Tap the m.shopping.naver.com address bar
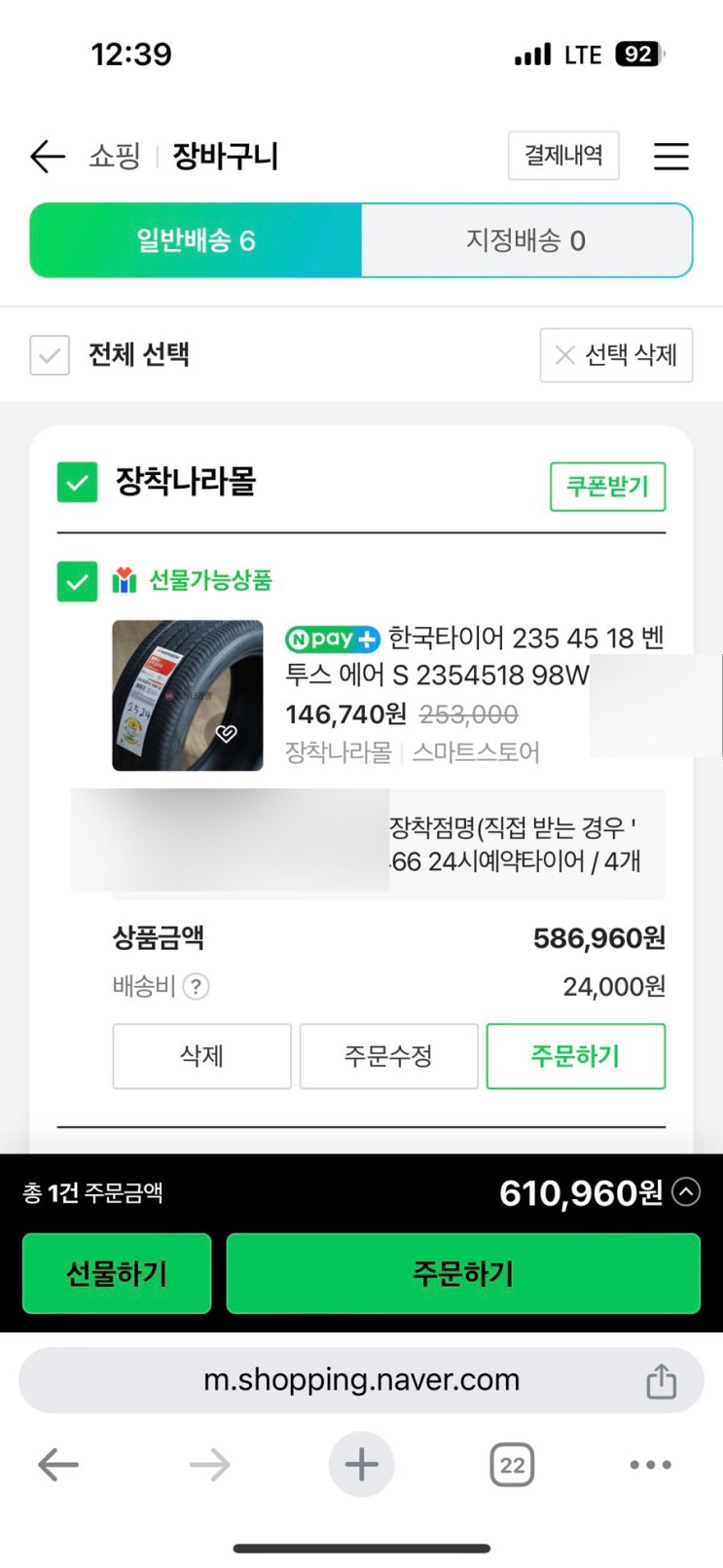The width and height of the screenshot is (723, 1568). pyautogui.click(x=361, y=1380)
